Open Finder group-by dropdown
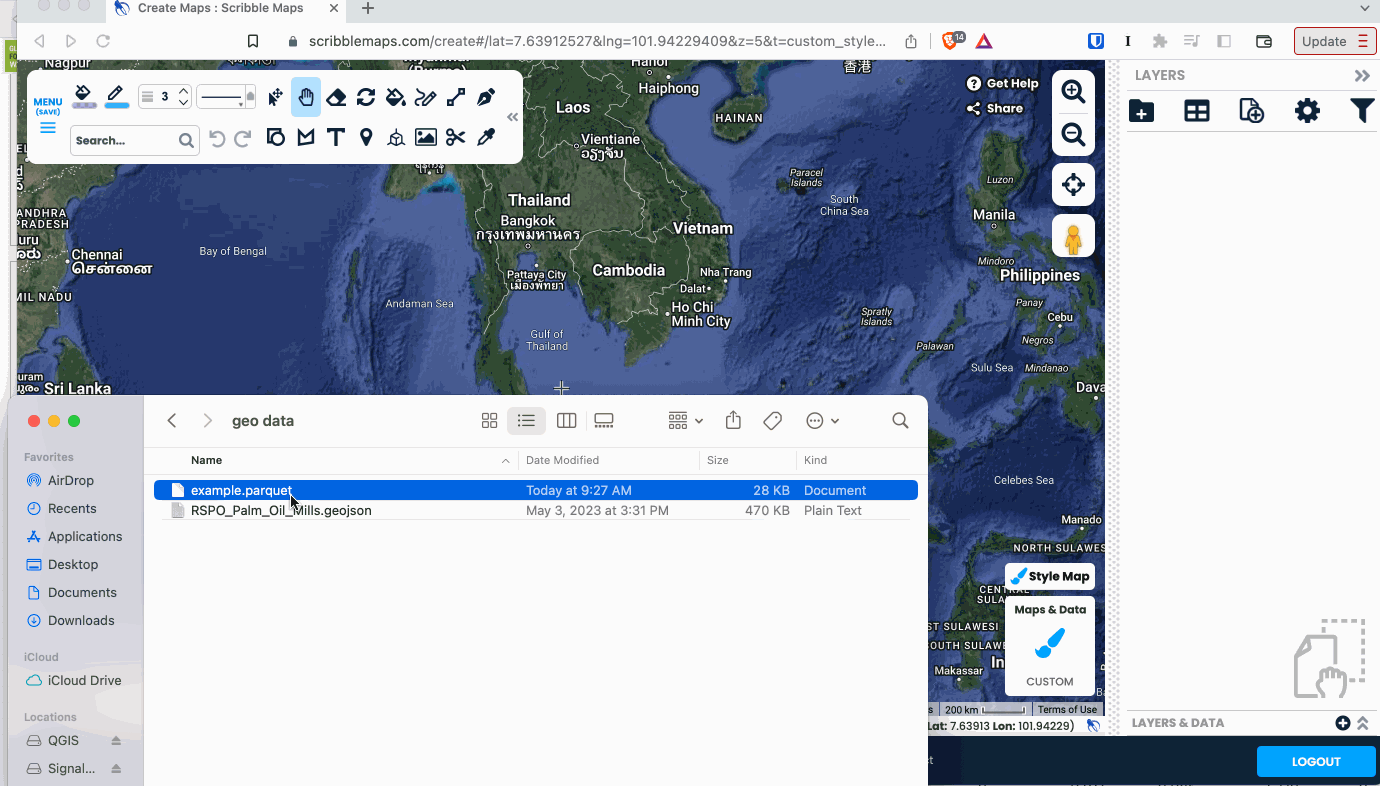Screen dimensions: 1380x786 [685, 421]
